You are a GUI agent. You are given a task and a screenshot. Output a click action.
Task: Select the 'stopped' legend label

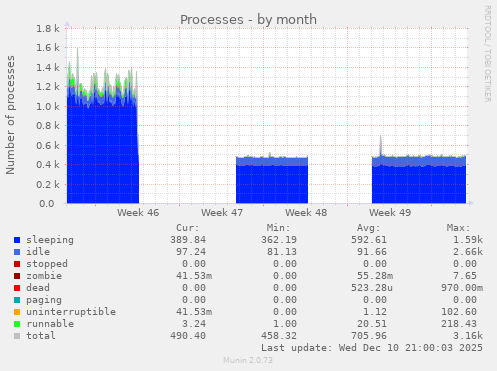tap(47, 264)
